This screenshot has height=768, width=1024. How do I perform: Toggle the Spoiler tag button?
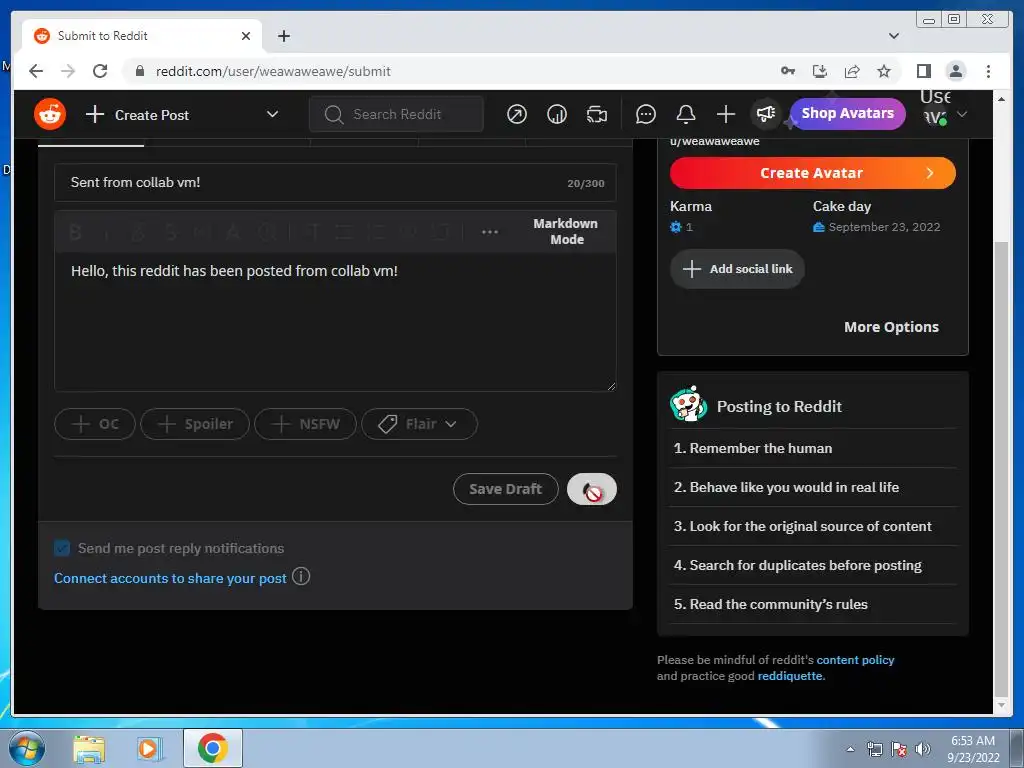pos(195,424)
